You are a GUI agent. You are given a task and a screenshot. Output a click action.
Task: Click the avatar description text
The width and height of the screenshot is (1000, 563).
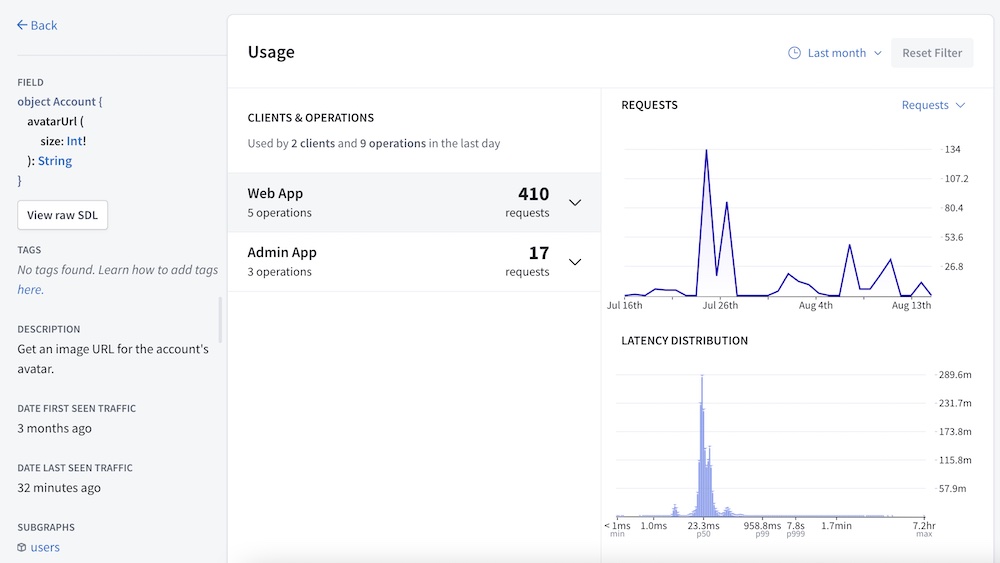(x=113, y=359)
